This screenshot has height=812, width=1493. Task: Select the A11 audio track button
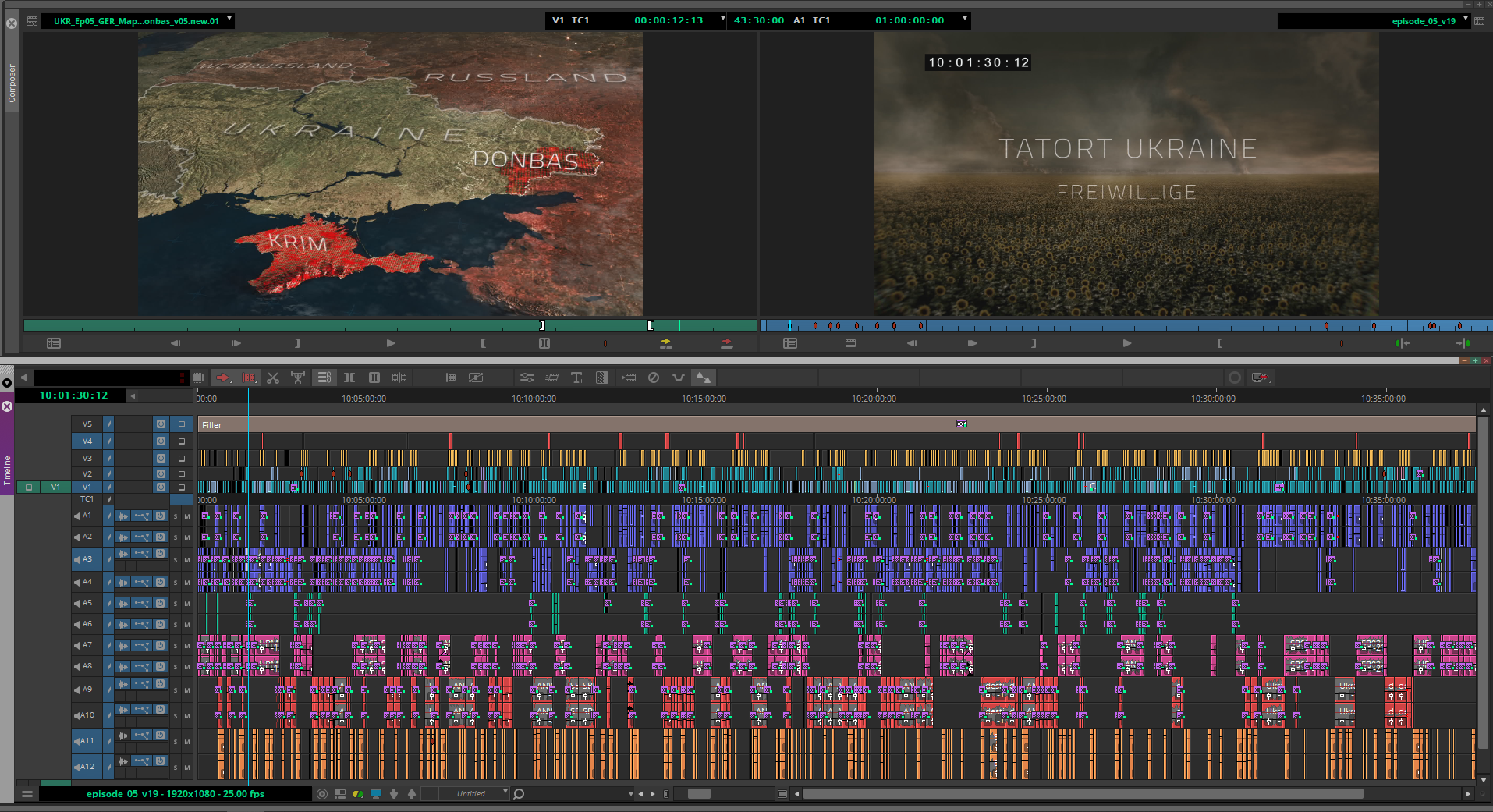point(85,741)
